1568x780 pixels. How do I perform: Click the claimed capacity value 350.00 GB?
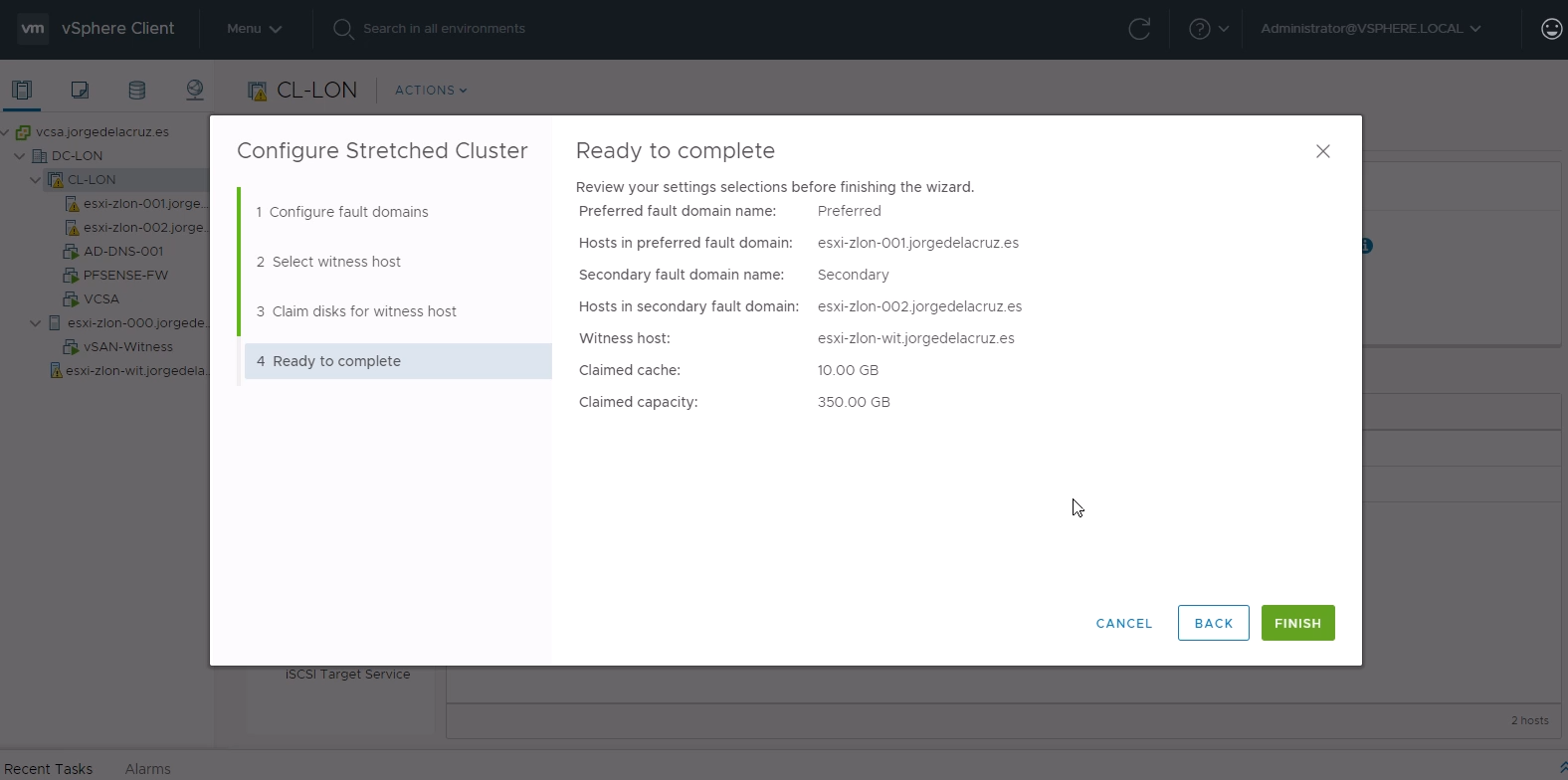coord(854,402)
